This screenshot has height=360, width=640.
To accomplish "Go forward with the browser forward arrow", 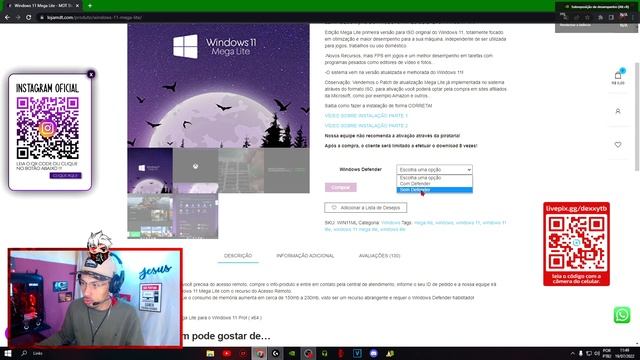I will pos(18,18).
